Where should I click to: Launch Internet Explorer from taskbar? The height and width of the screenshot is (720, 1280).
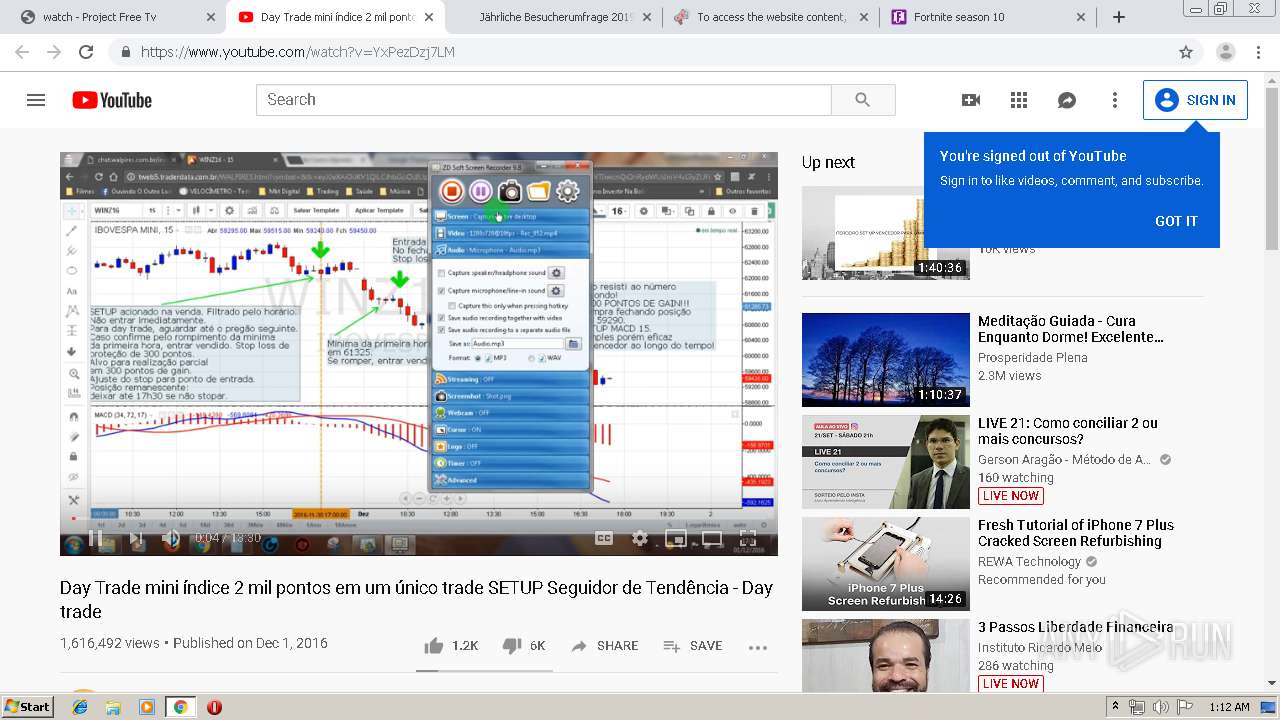pyautogui.click(x=80, y=707)
